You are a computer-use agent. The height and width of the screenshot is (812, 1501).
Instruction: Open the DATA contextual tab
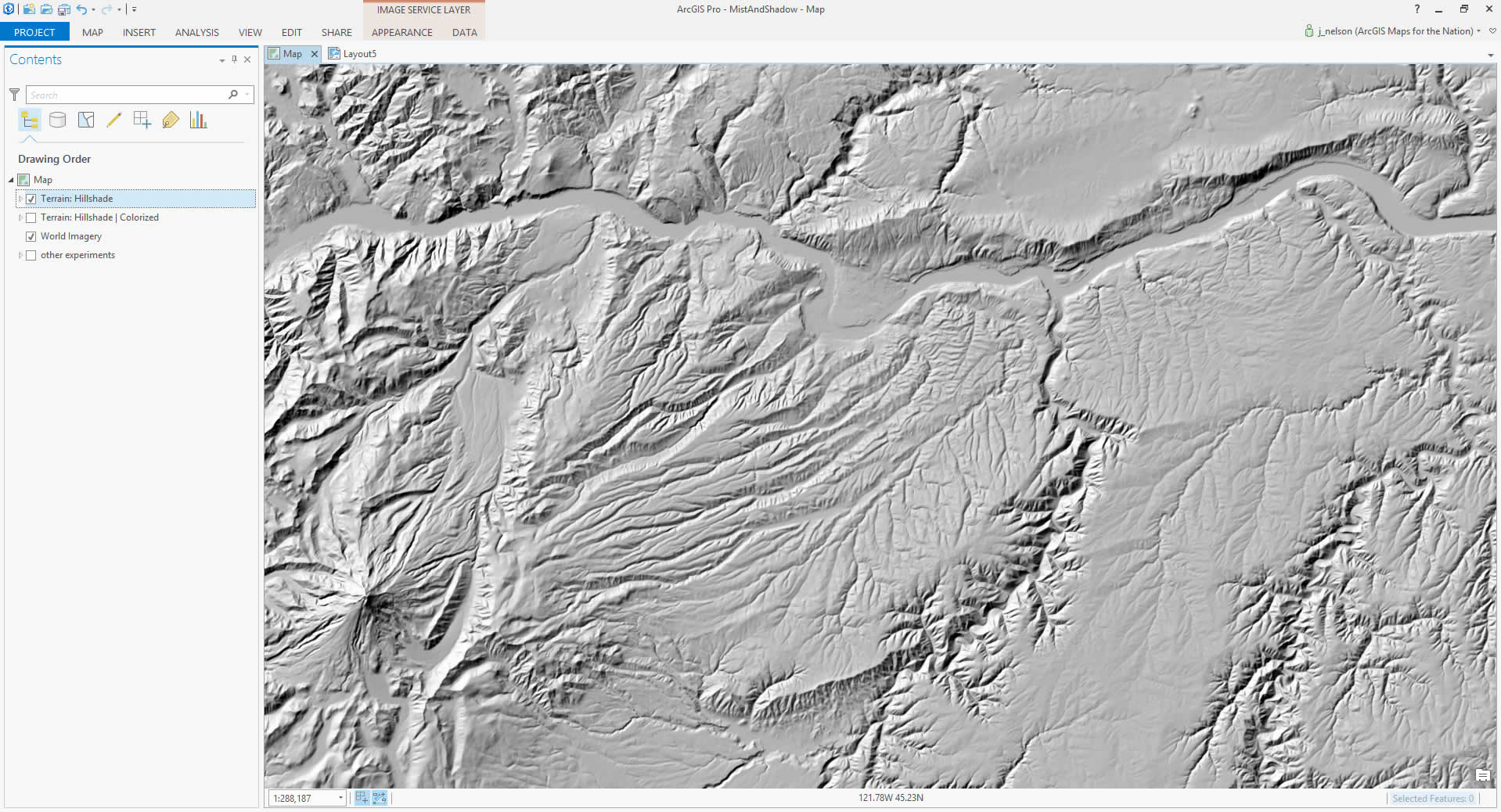(465, 32)
